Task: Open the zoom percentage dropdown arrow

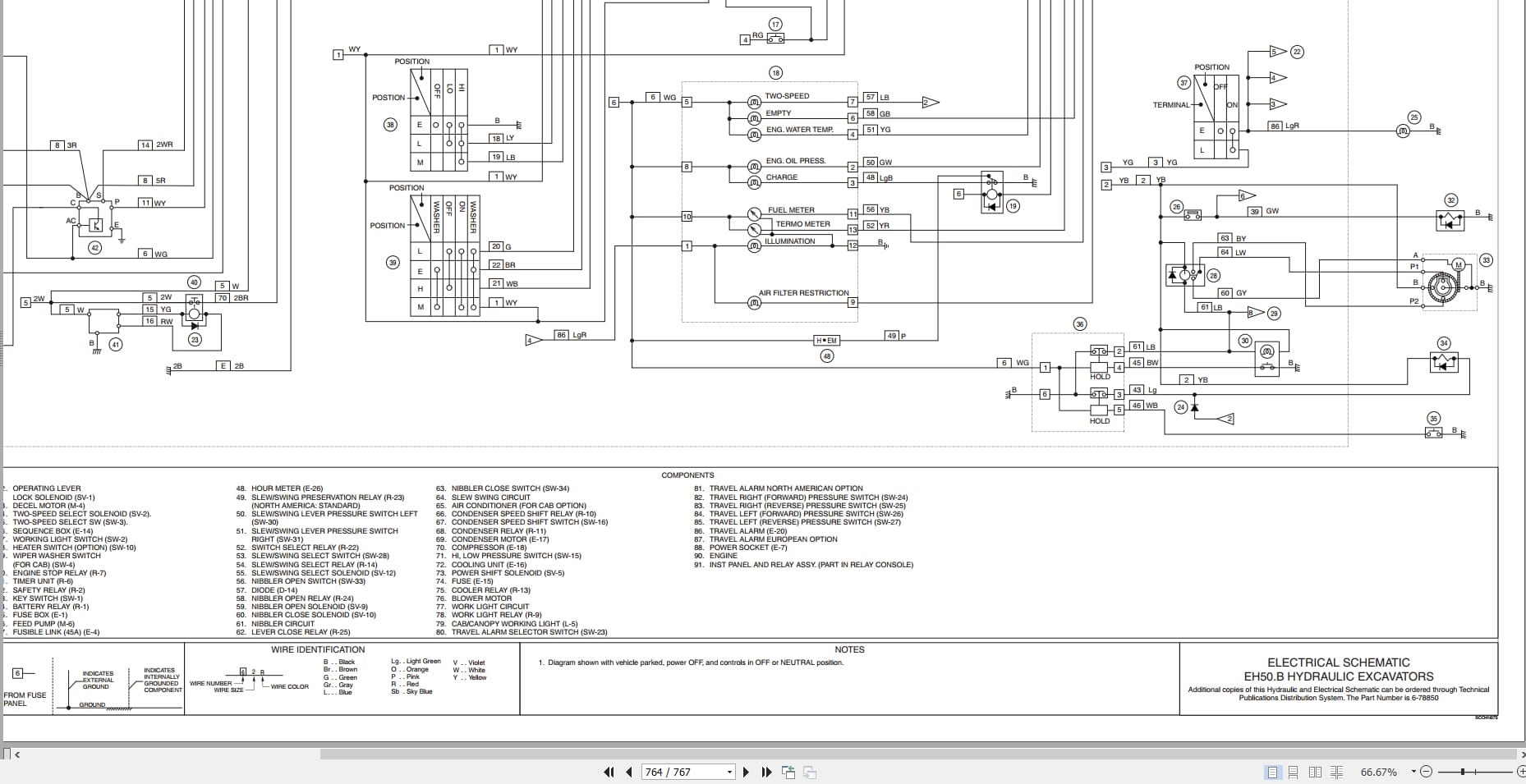Action: coord(1413,772)
